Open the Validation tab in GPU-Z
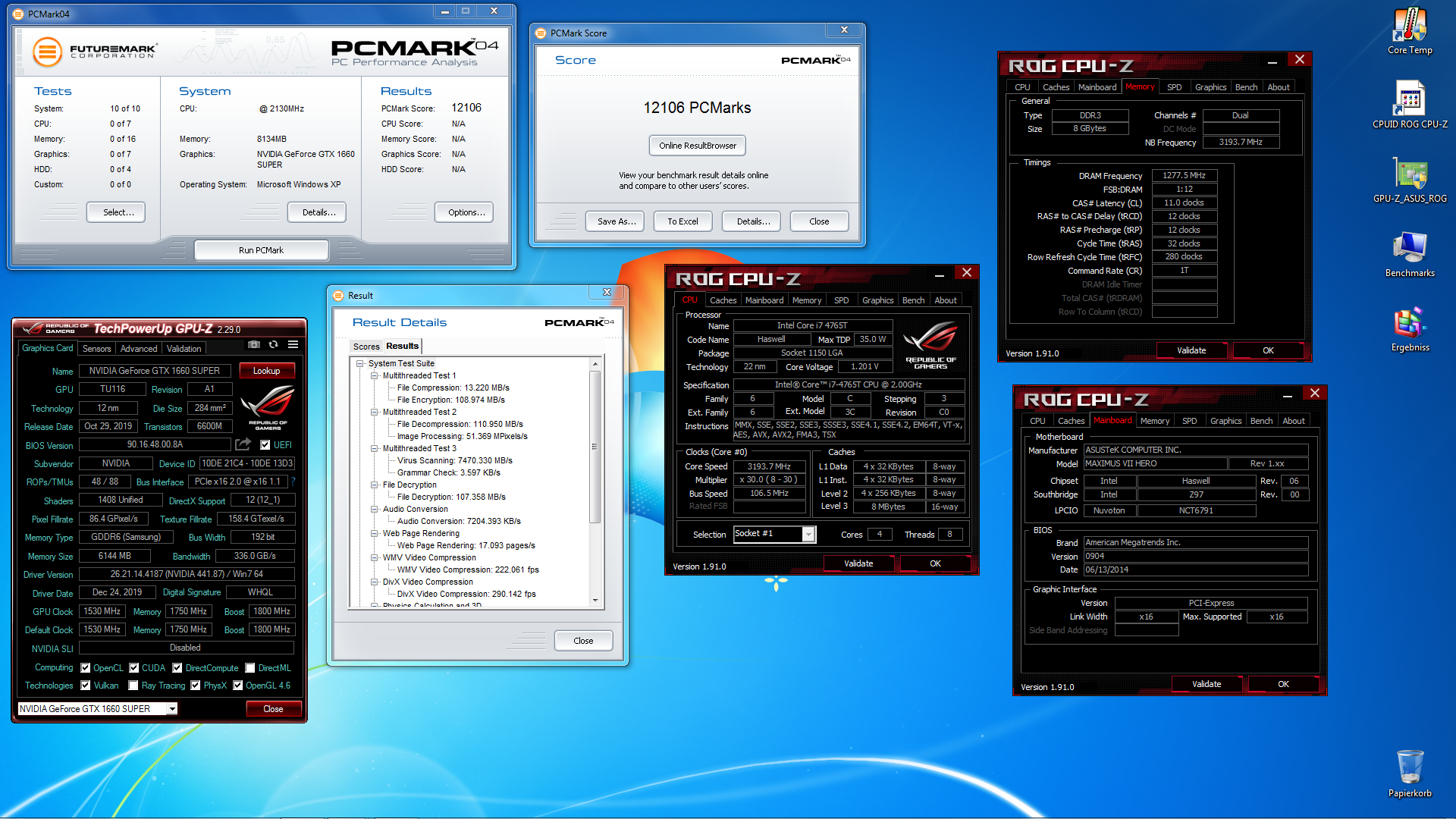The image size is (1456, 819). (x=184, y=349)
